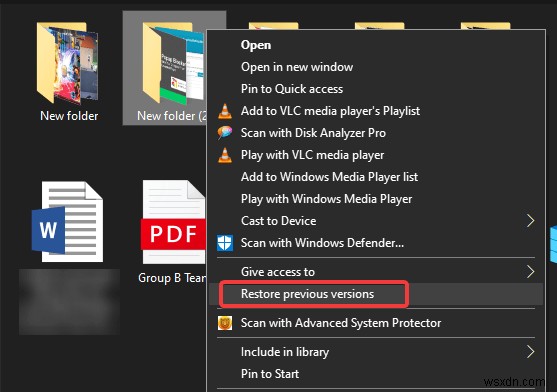Select the highlighted New folder (2) icon

click(x=174, y=63)
